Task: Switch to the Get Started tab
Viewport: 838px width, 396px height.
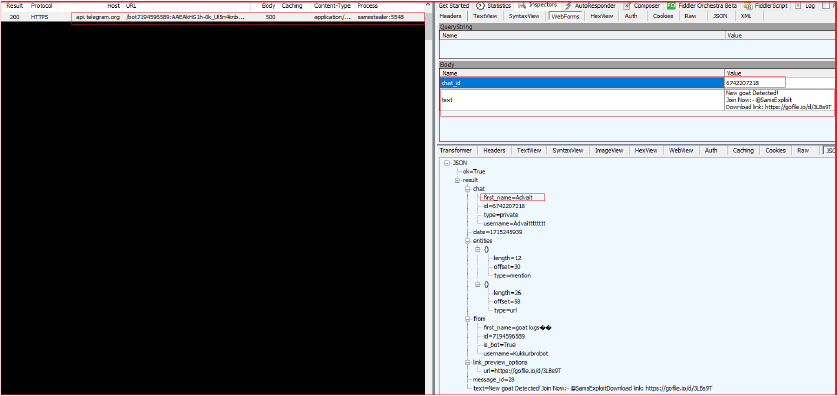Action: [453, 5]
